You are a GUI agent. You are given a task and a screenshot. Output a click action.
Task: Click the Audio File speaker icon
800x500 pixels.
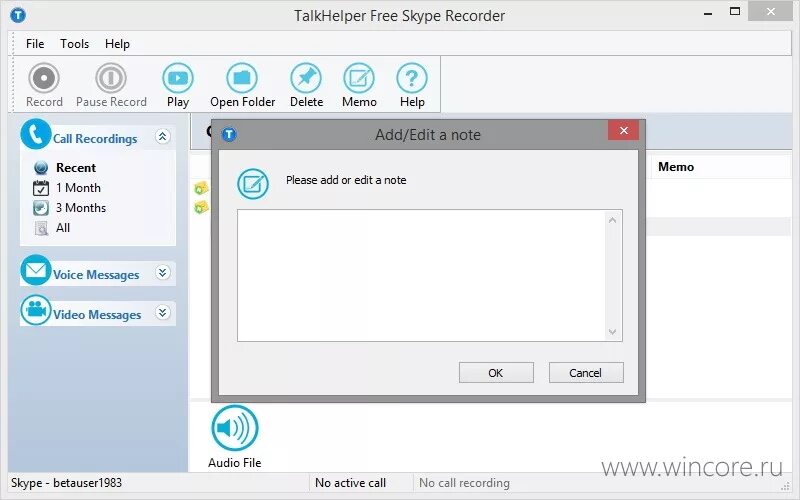(235, 428)
